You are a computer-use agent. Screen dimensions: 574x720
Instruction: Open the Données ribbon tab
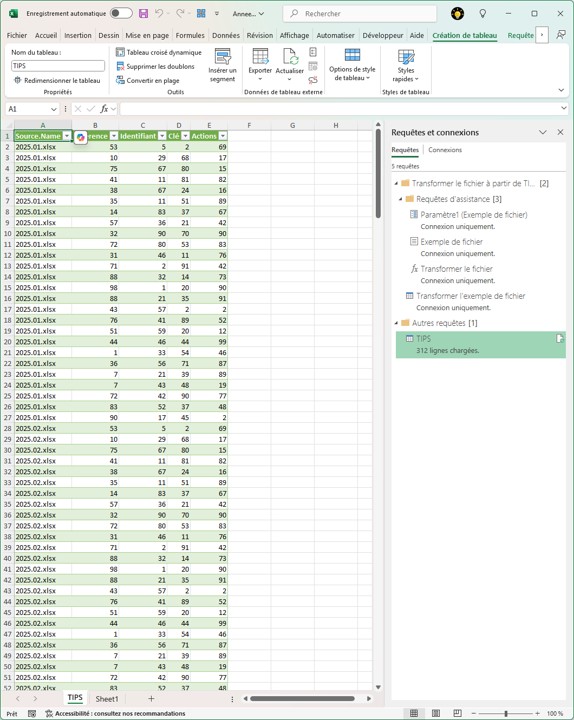(225, 35)
